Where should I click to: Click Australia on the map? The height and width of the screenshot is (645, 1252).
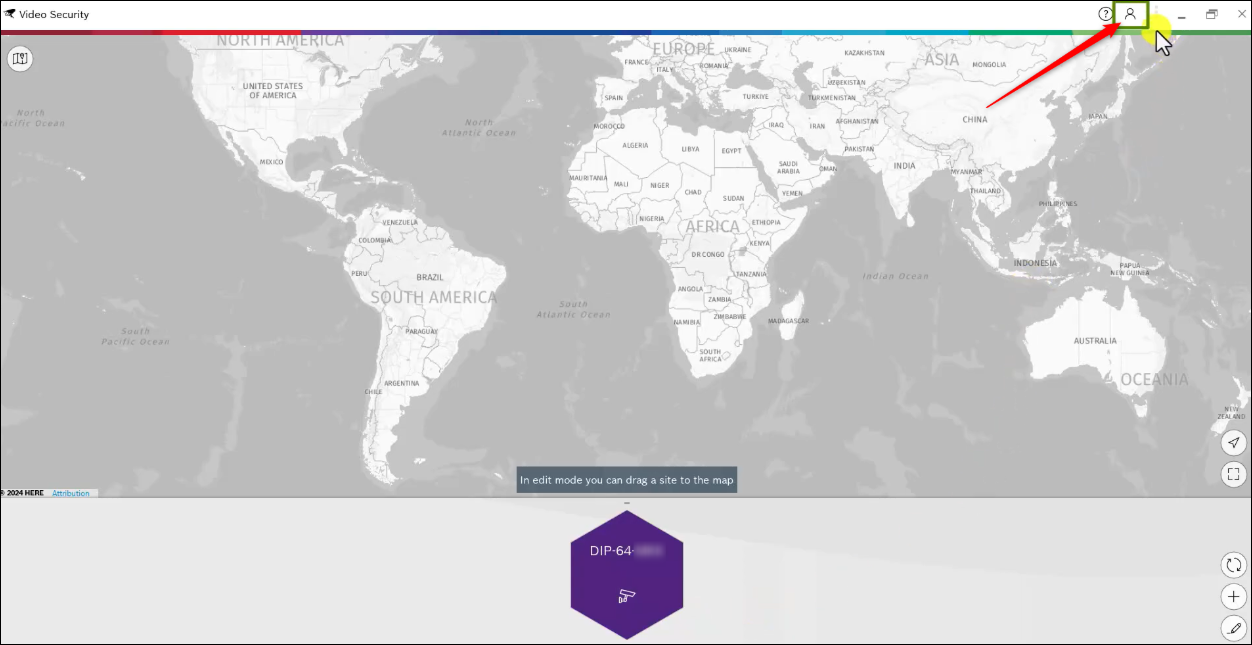click(1095, 341)
